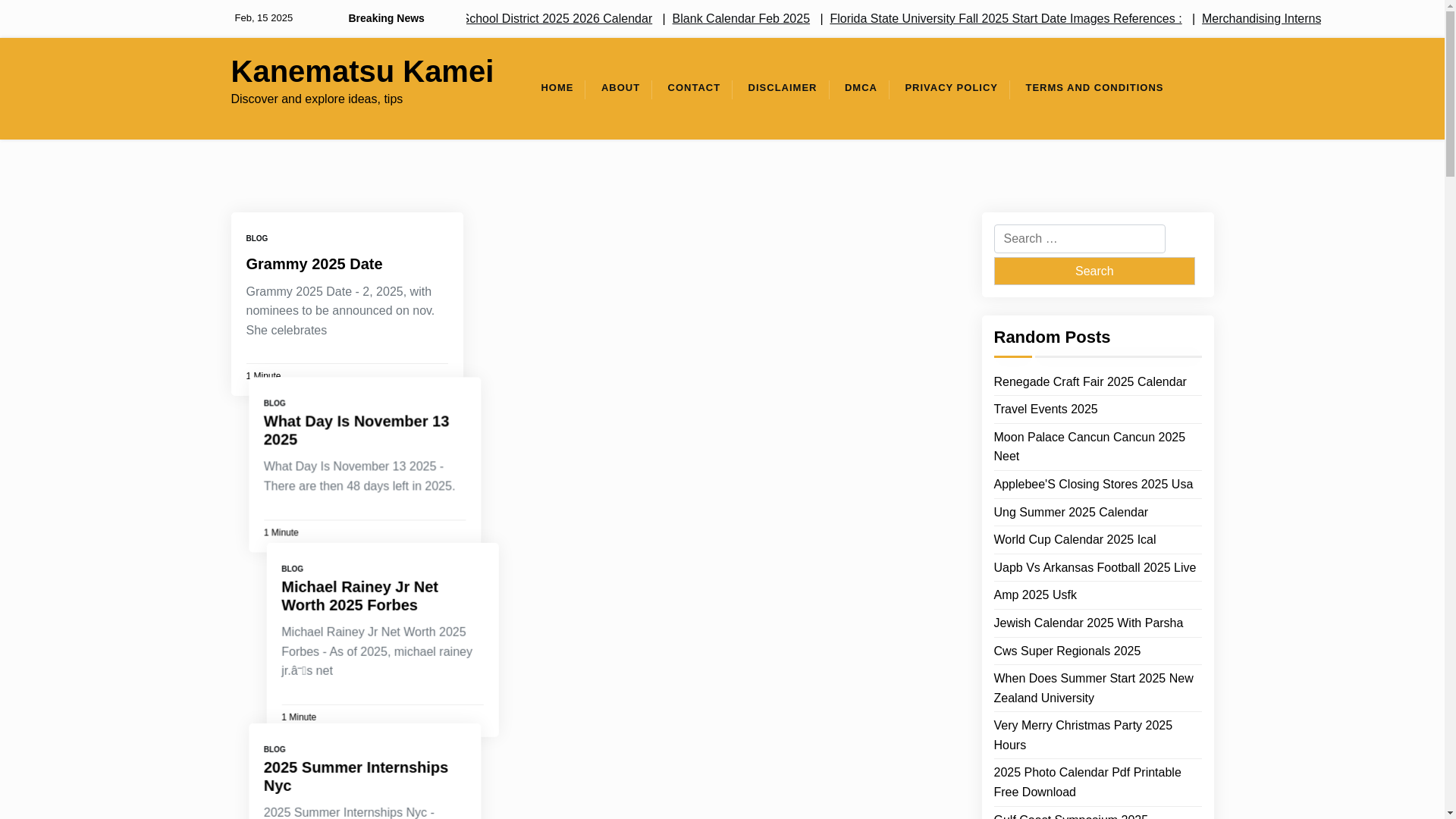Image resolution: width=1456 pixels, height=819 pixels.
Task: Open the DMCA page
Action: coord(861,88)
